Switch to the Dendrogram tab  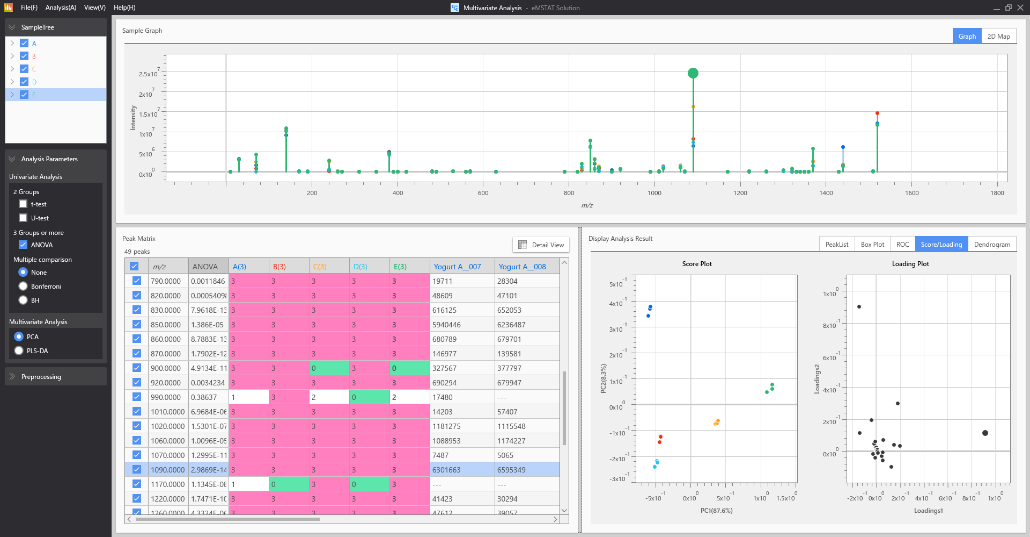[x=992, y=244]
